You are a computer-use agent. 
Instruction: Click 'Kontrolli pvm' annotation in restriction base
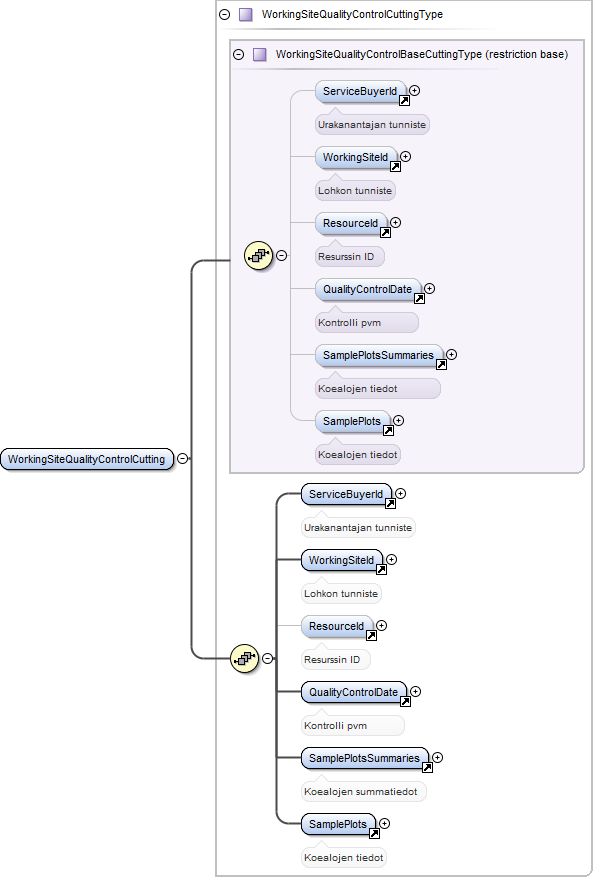pyautogui.click(x=367, y=323)
